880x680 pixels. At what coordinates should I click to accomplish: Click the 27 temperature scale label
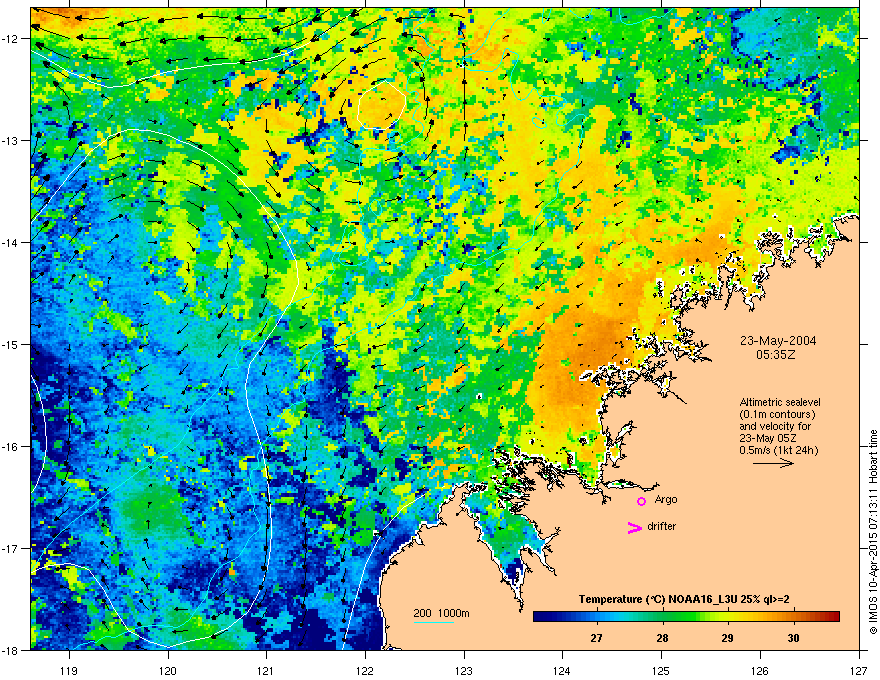click(x=597, y=638)
